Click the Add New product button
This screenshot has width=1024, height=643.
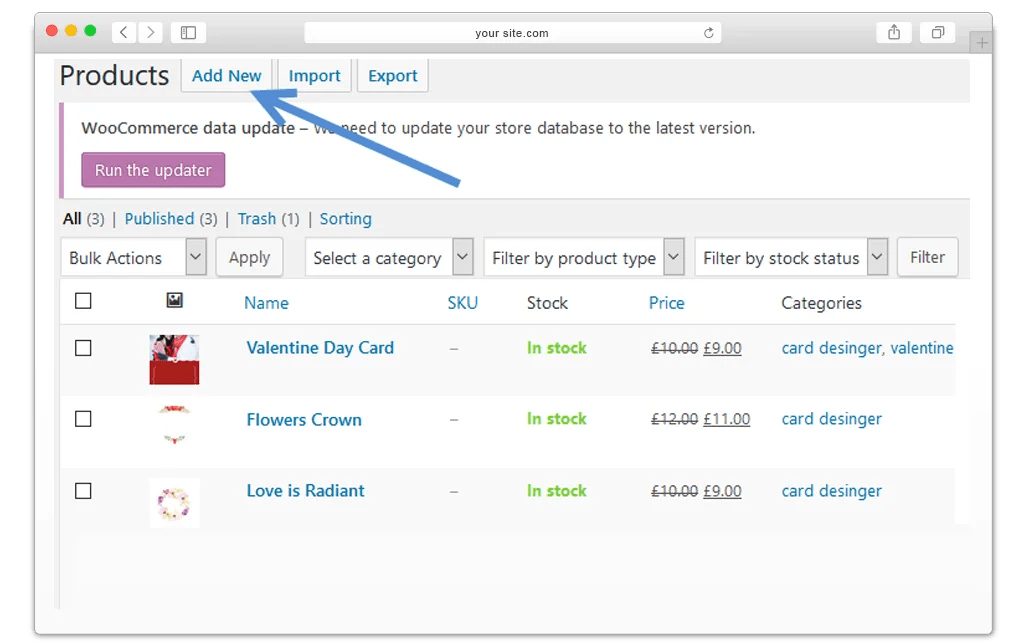226,76
